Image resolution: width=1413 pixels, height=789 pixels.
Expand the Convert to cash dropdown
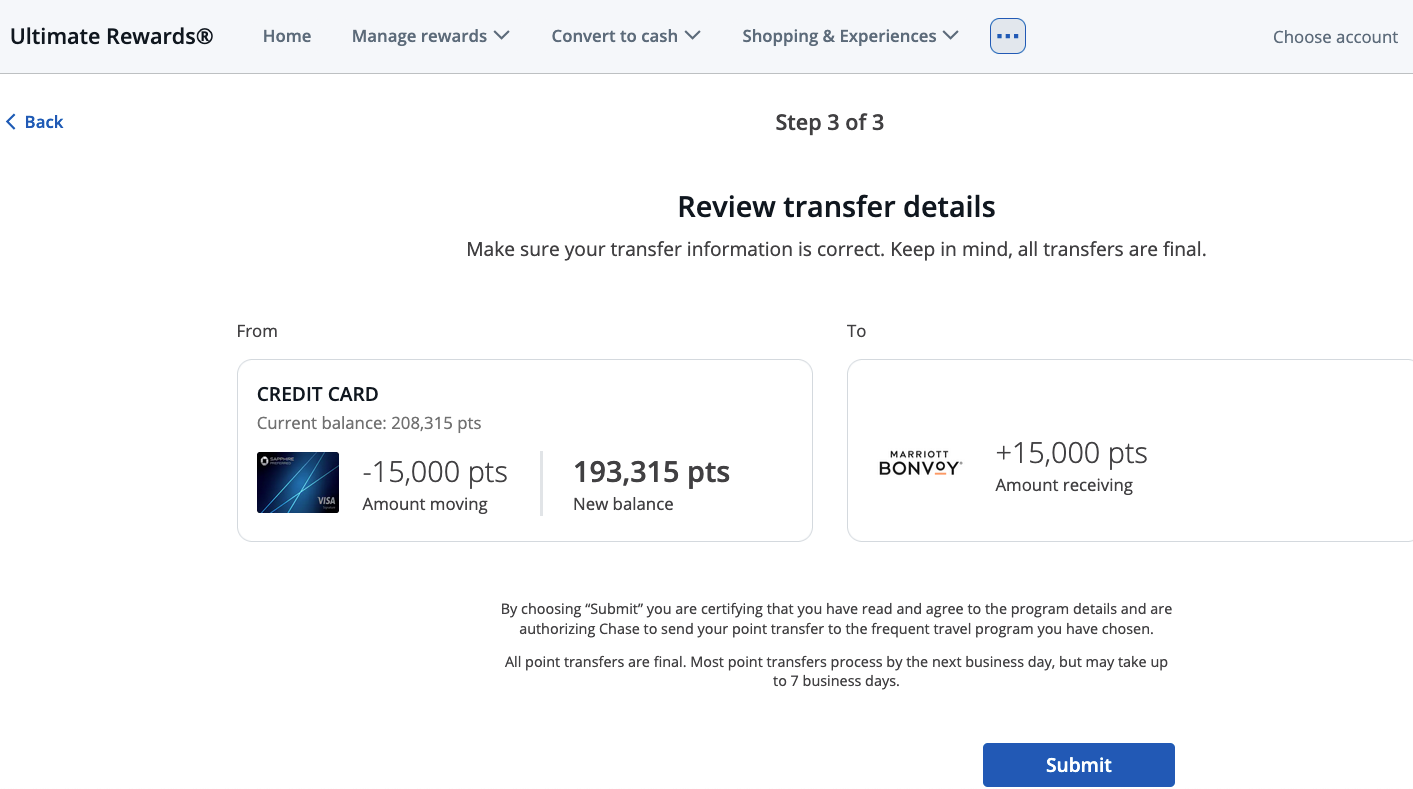[x=614, y=35]
